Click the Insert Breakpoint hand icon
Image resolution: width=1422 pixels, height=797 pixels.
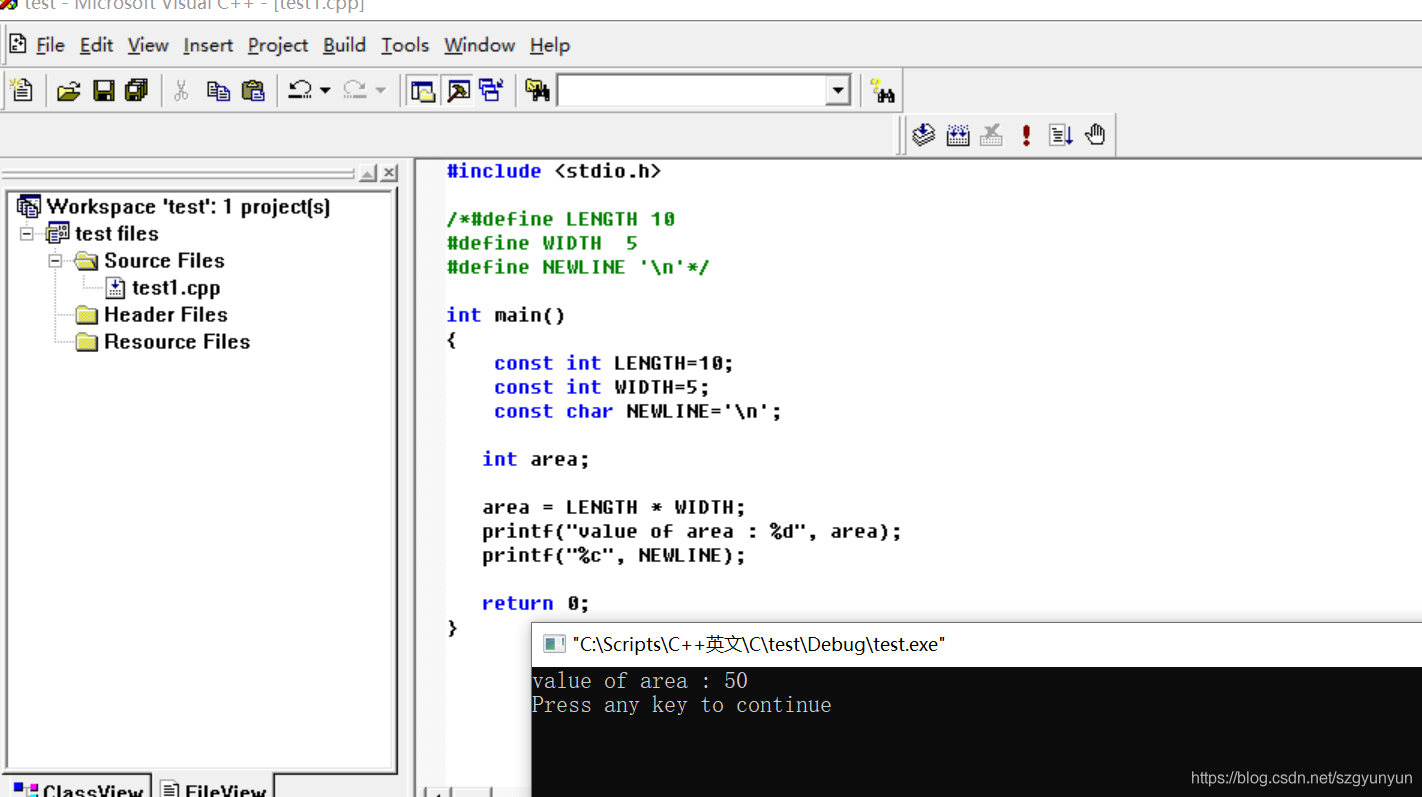click(x=1095, y=135)
